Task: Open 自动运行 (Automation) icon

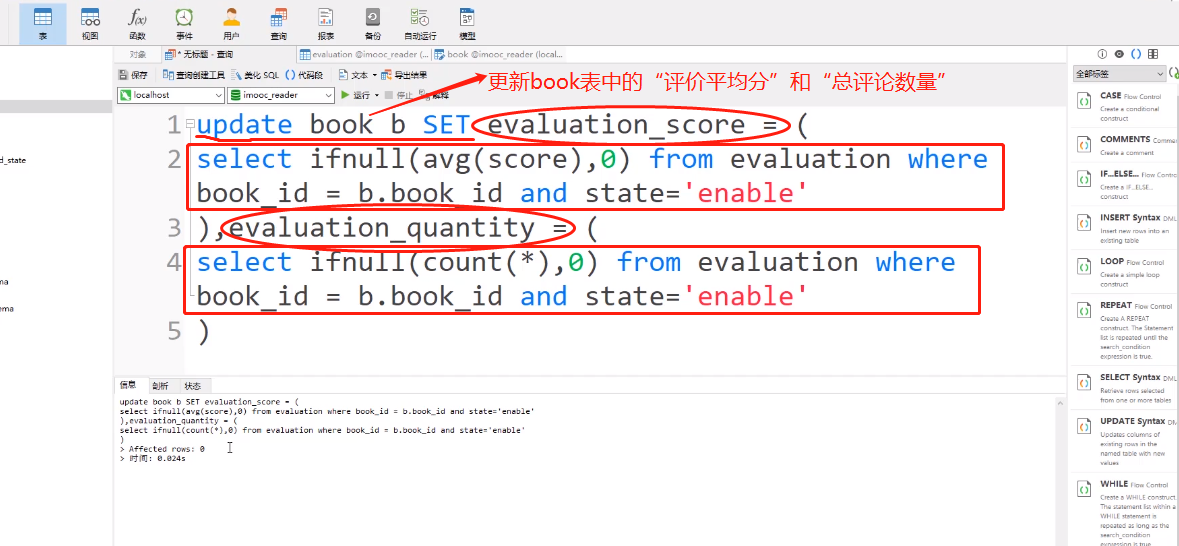Action: [420, 23]
